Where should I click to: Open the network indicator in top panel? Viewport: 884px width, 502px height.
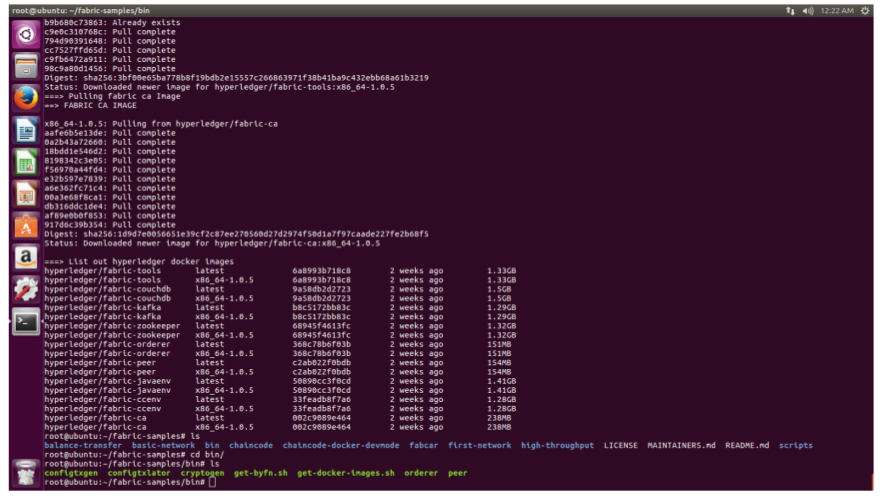pyautogui.click(x=790, y=11)
